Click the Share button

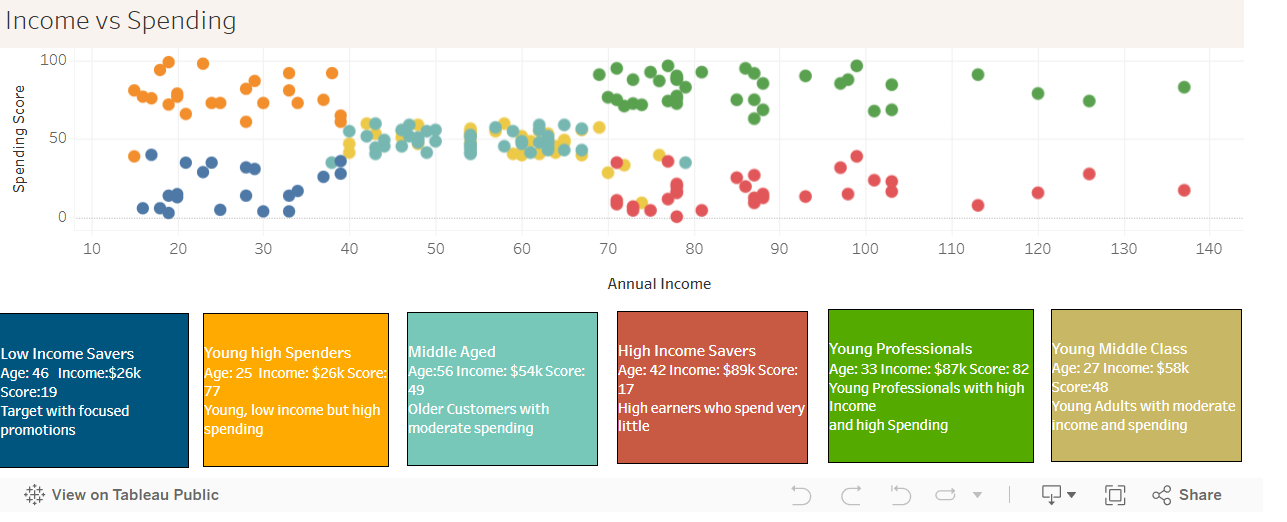[x=1187, y=495]
